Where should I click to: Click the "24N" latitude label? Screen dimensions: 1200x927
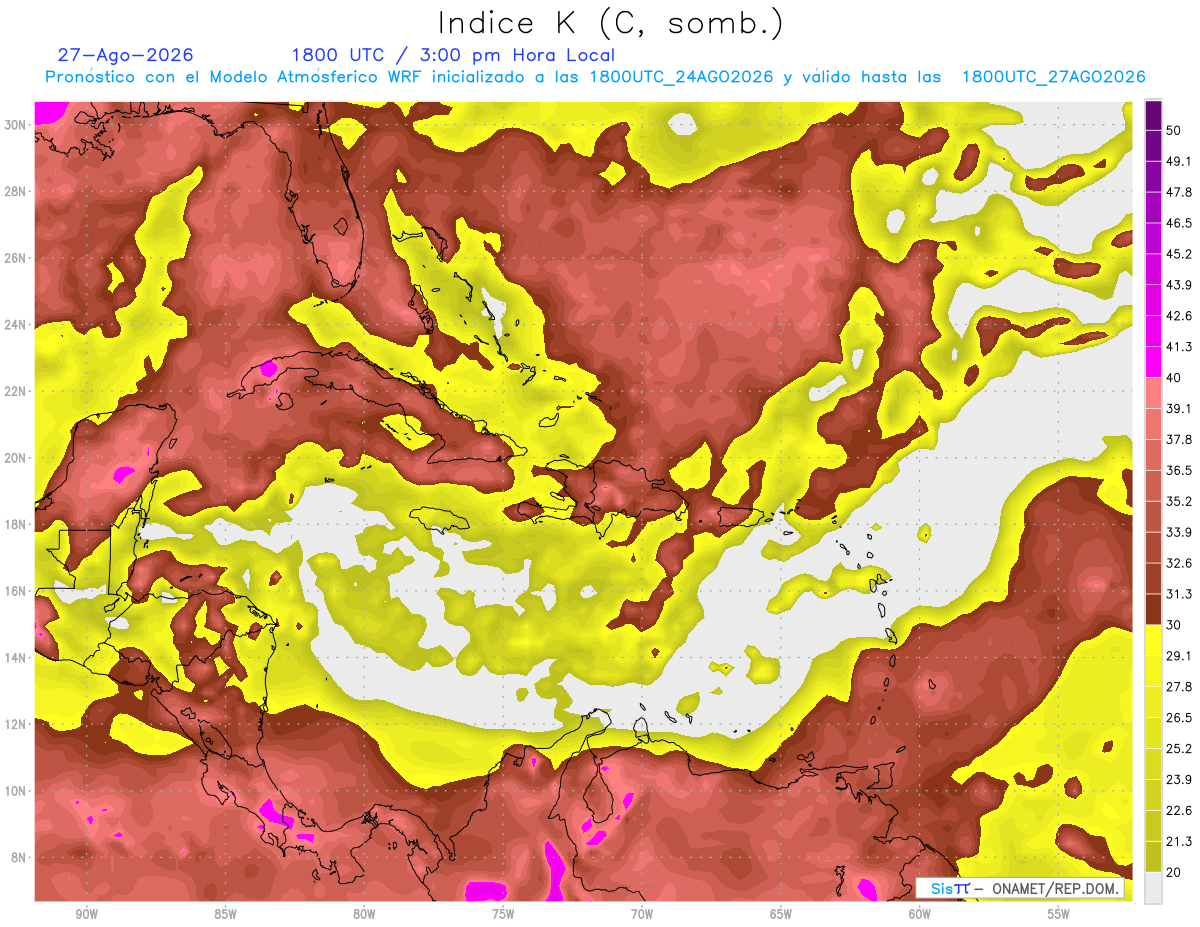[x=16, y=325]
